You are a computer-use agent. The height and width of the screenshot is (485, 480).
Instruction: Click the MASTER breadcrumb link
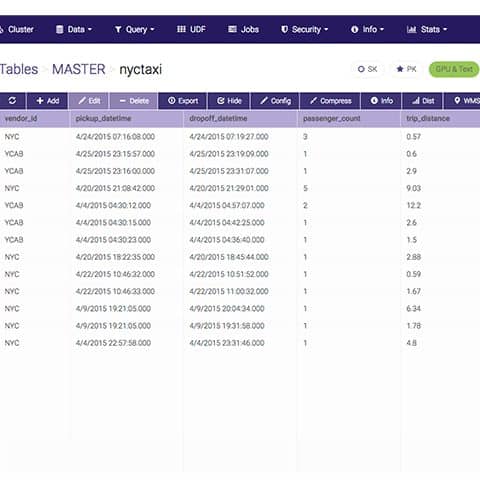[79, 69]
